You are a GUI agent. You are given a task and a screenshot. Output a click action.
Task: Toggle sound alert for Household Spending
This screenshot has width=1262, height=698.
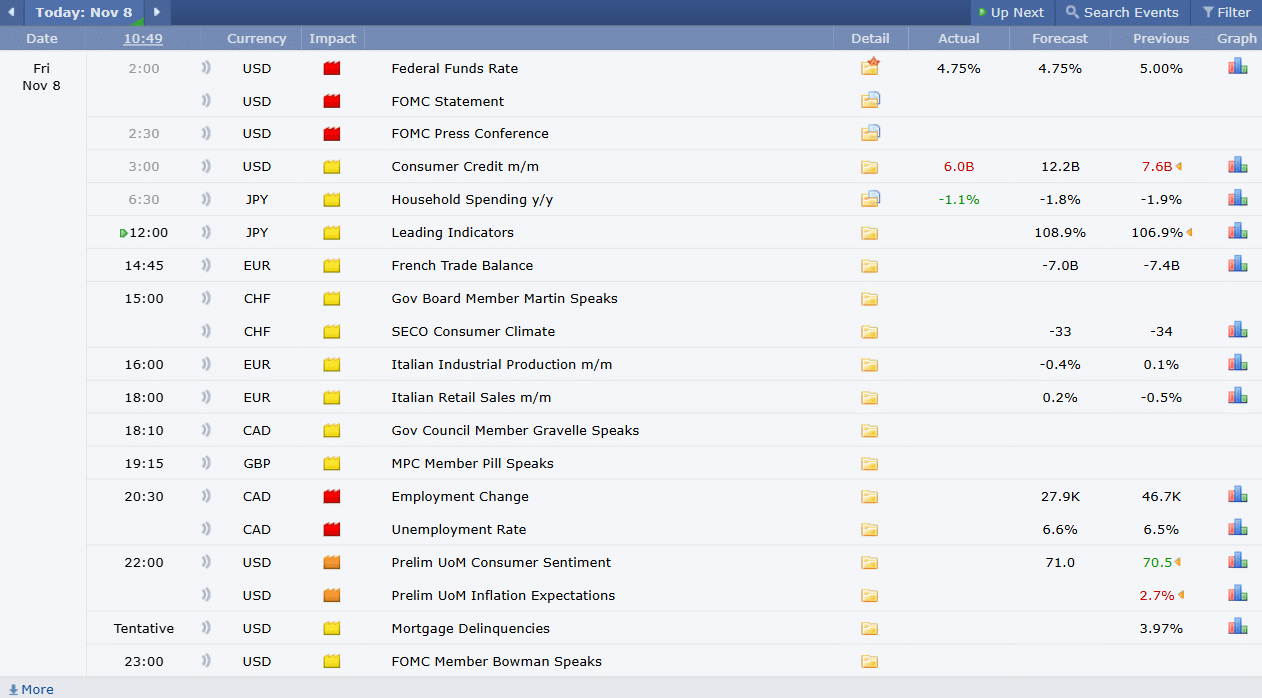[206, 199]
